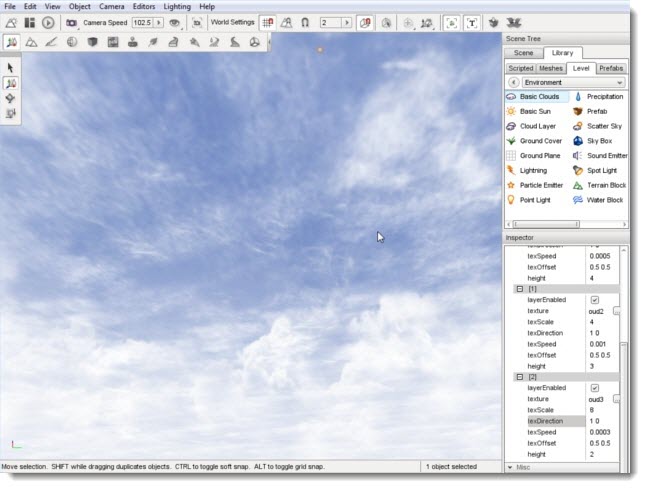The image size is (645, 488).
Task: Click the Play Game button
Action: click(x=48, y=23)
